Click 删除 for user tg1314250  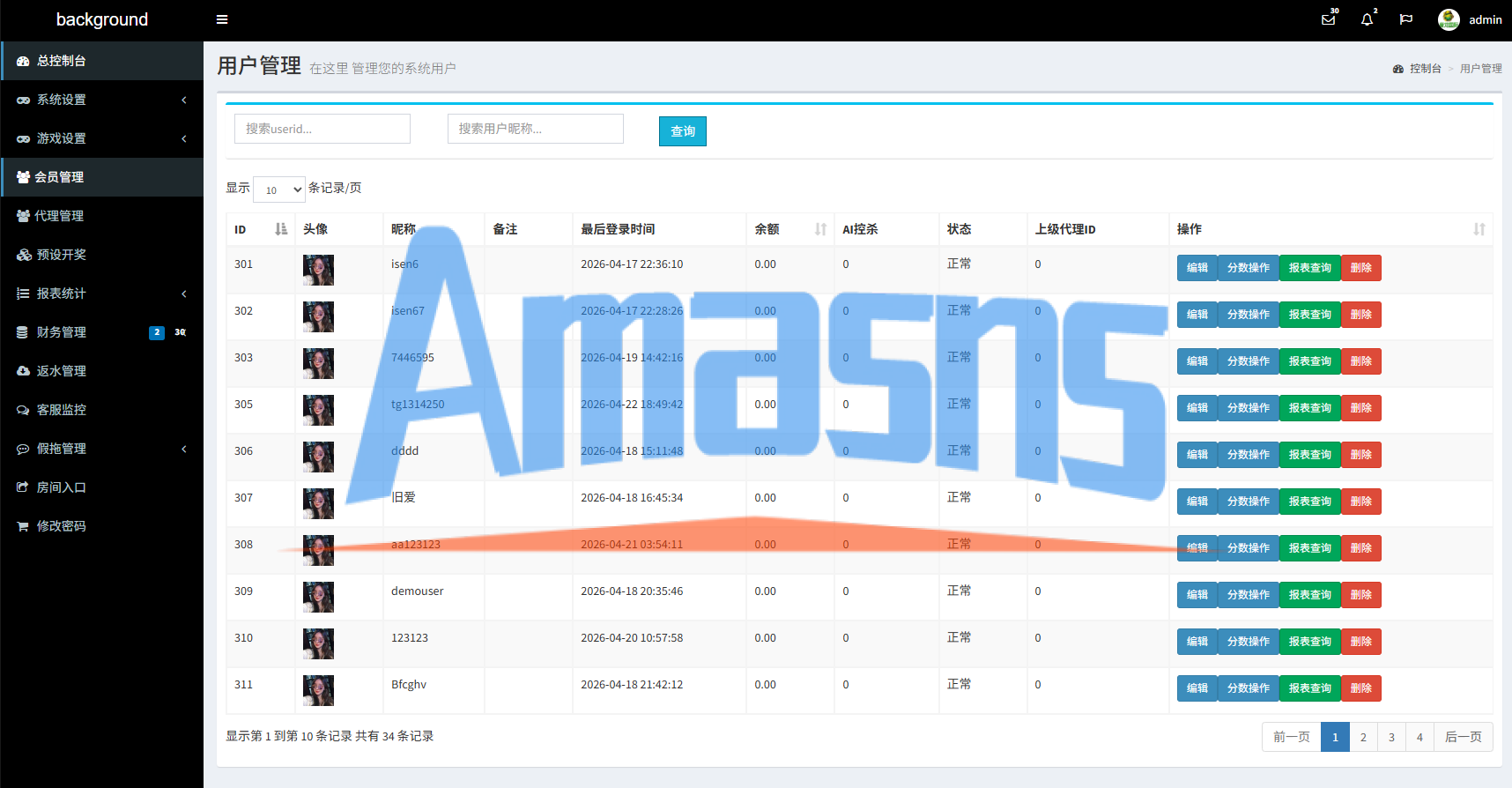1360,408
